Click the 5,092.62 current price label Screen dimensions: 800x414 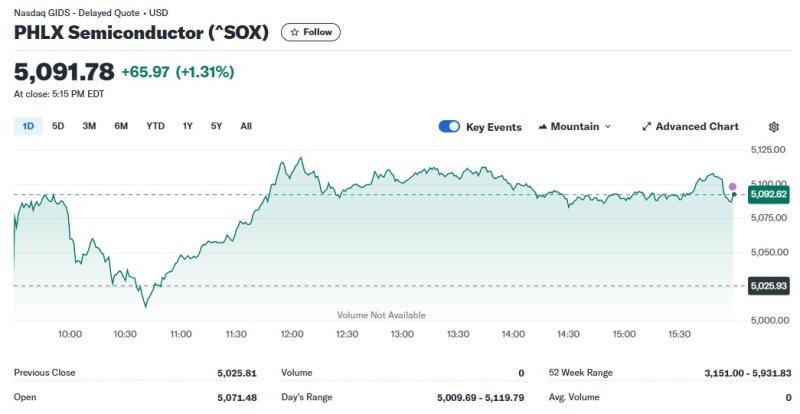click(768, 194)
